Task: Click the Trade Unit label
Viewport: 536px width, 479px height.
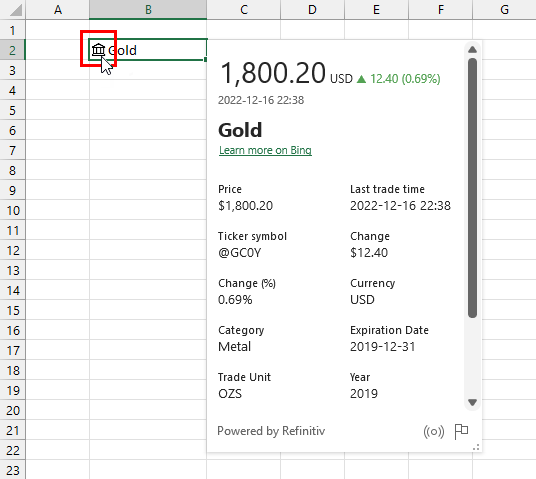Action: tap(244, 377)
